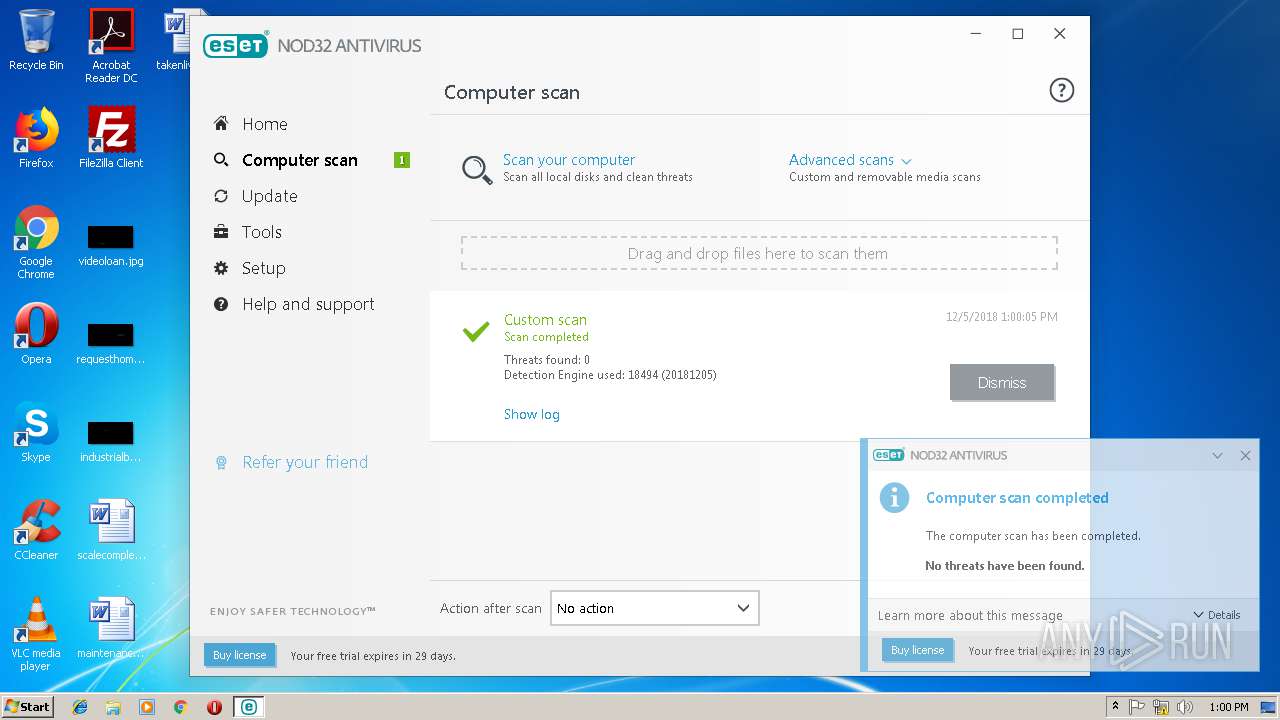The width and height of the screenshot is (1280, 720).
Task: Click the volume speaker tray icon
Action: 1184,707
